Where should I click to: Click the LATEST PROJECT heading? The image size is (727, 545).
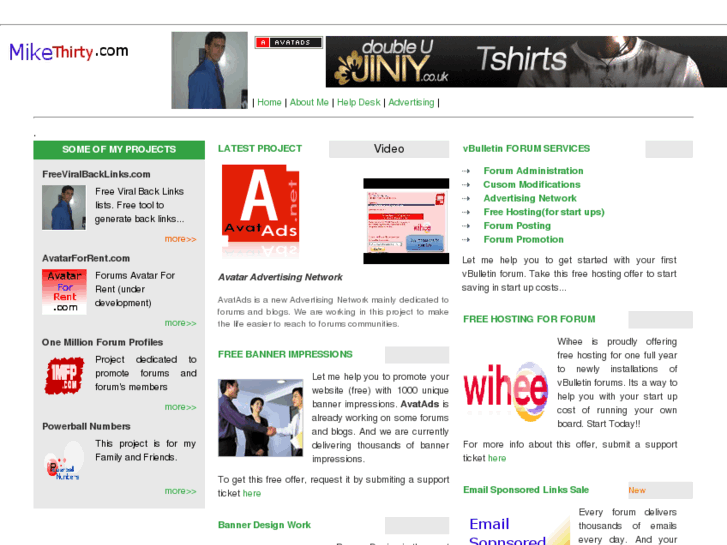point(260,149)
